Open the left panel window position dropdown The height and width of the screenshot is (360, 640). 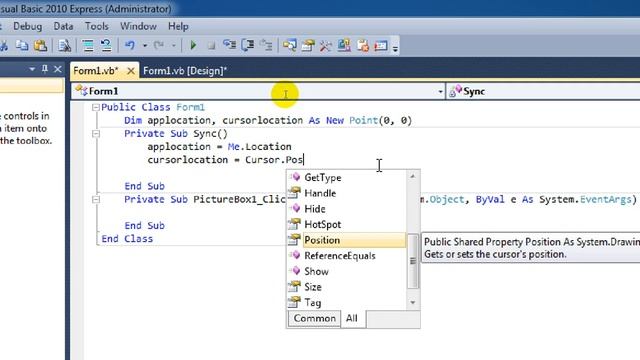pyautogui.click(x=32, y=69)
